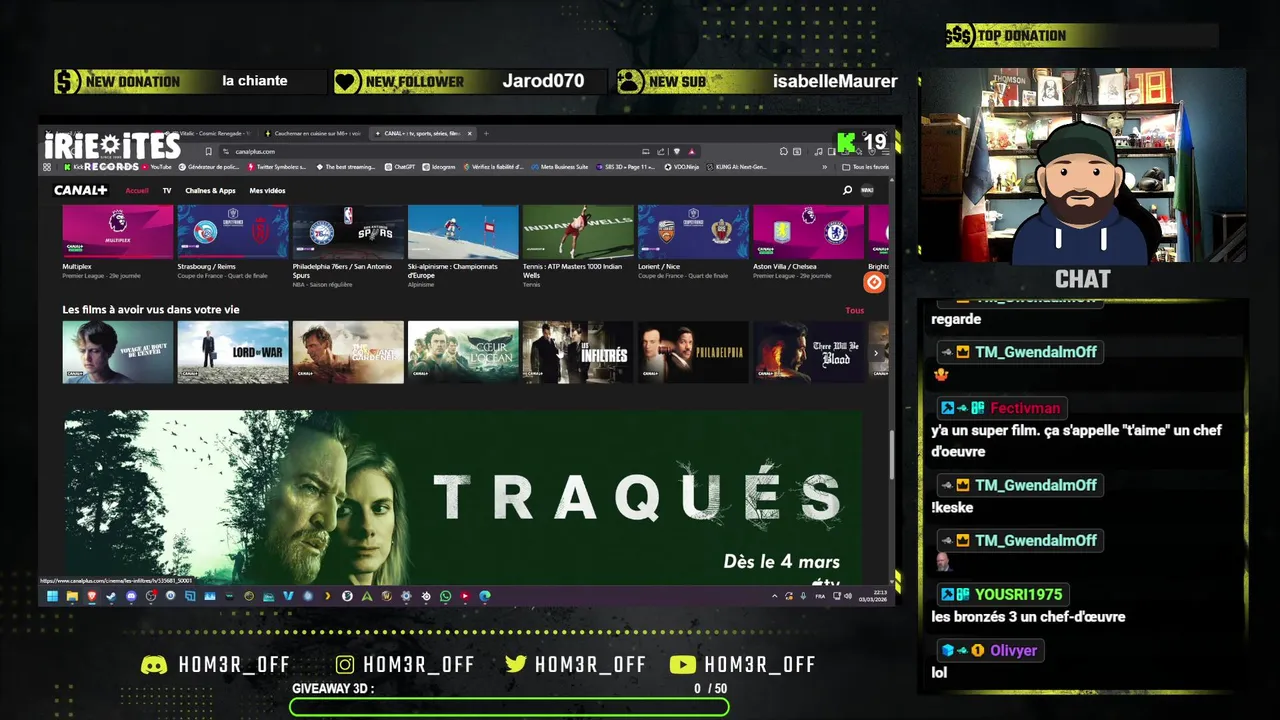Show next films in the carousel
1280x720 pixels.
[x=876, y=353]
